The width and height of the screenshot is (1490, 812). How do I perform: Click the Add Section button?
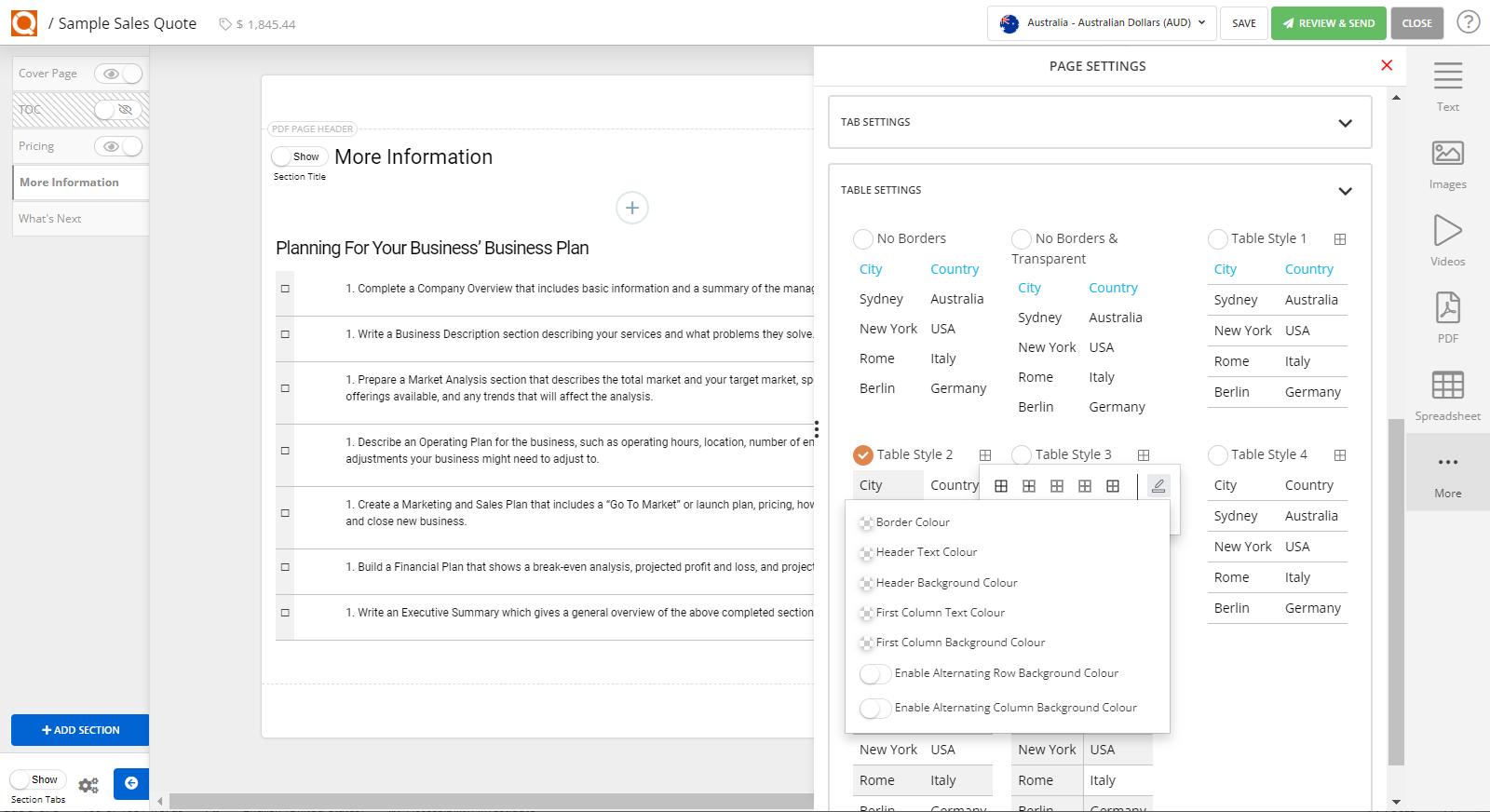80,730
